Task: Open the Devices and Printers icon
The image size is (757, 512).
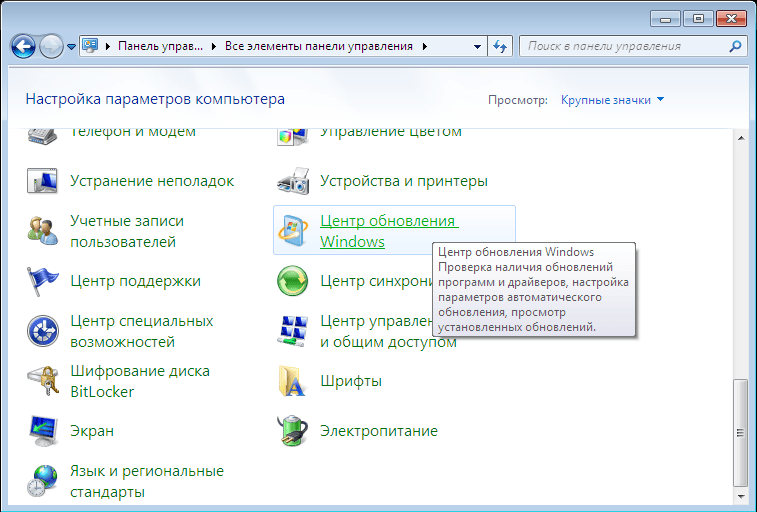Action: point(293,181)
